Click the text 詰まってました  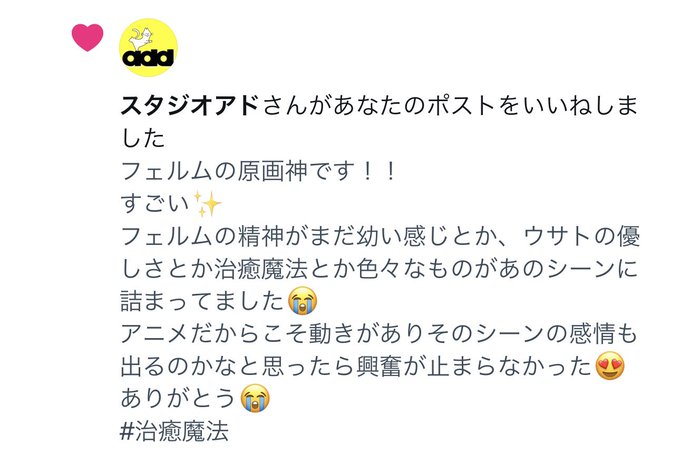tap(203, 301)
